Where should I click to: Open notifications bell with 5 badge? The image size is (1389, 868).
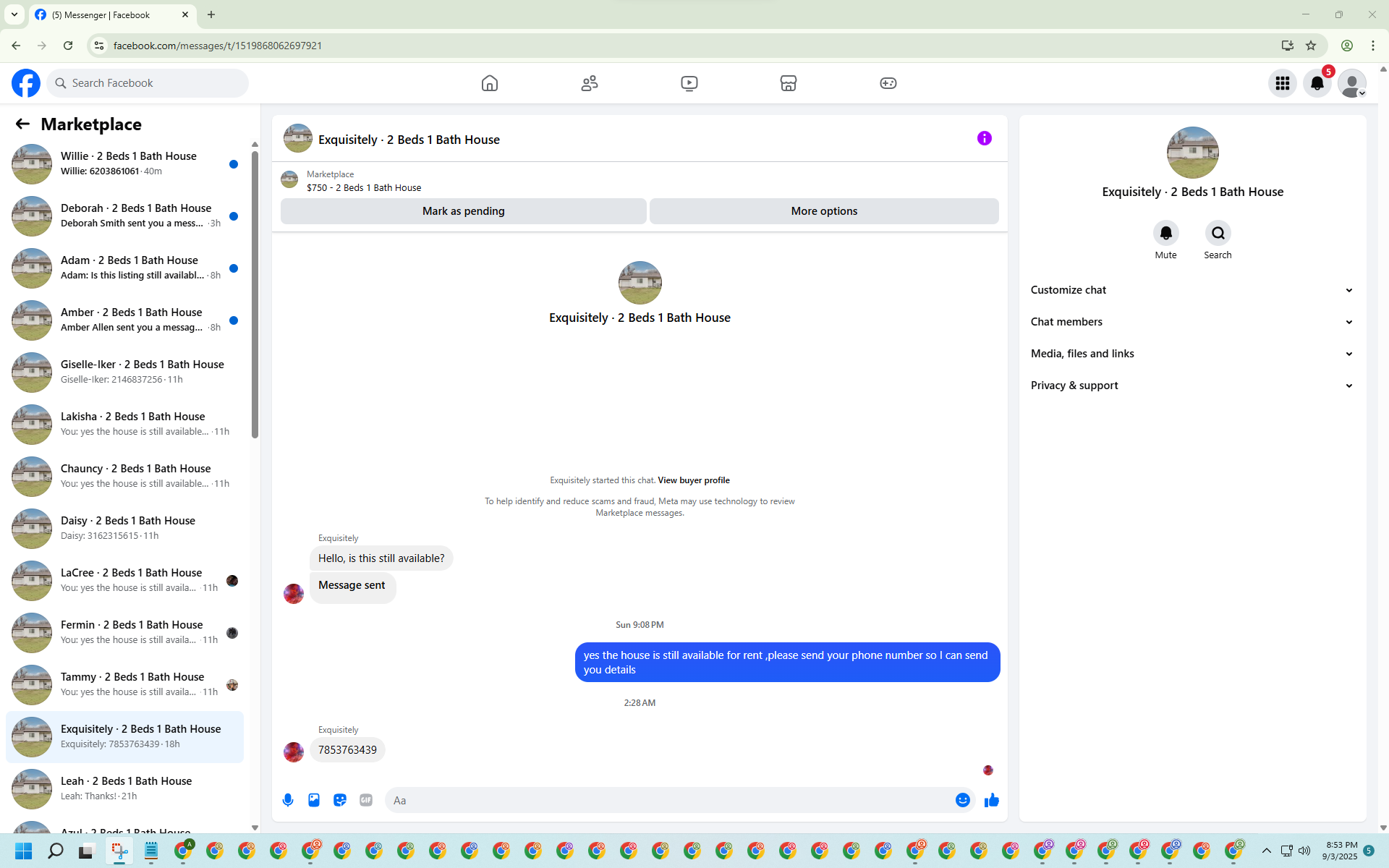pyautogui.click(x=1317, y=83)
